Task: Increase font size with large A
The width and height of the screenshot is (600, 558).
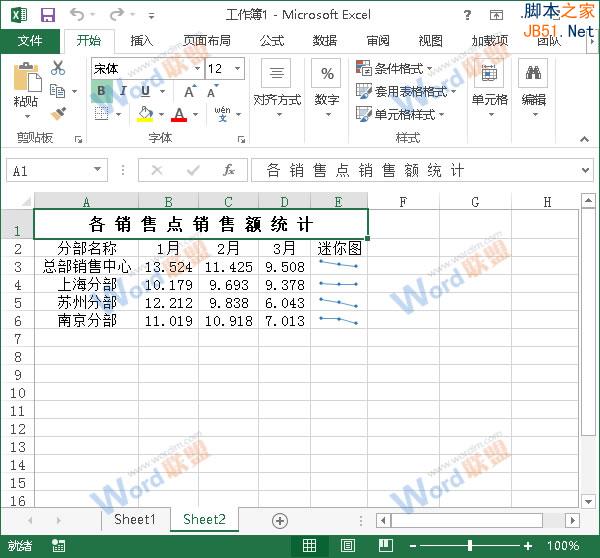Action: coord(190,92)
